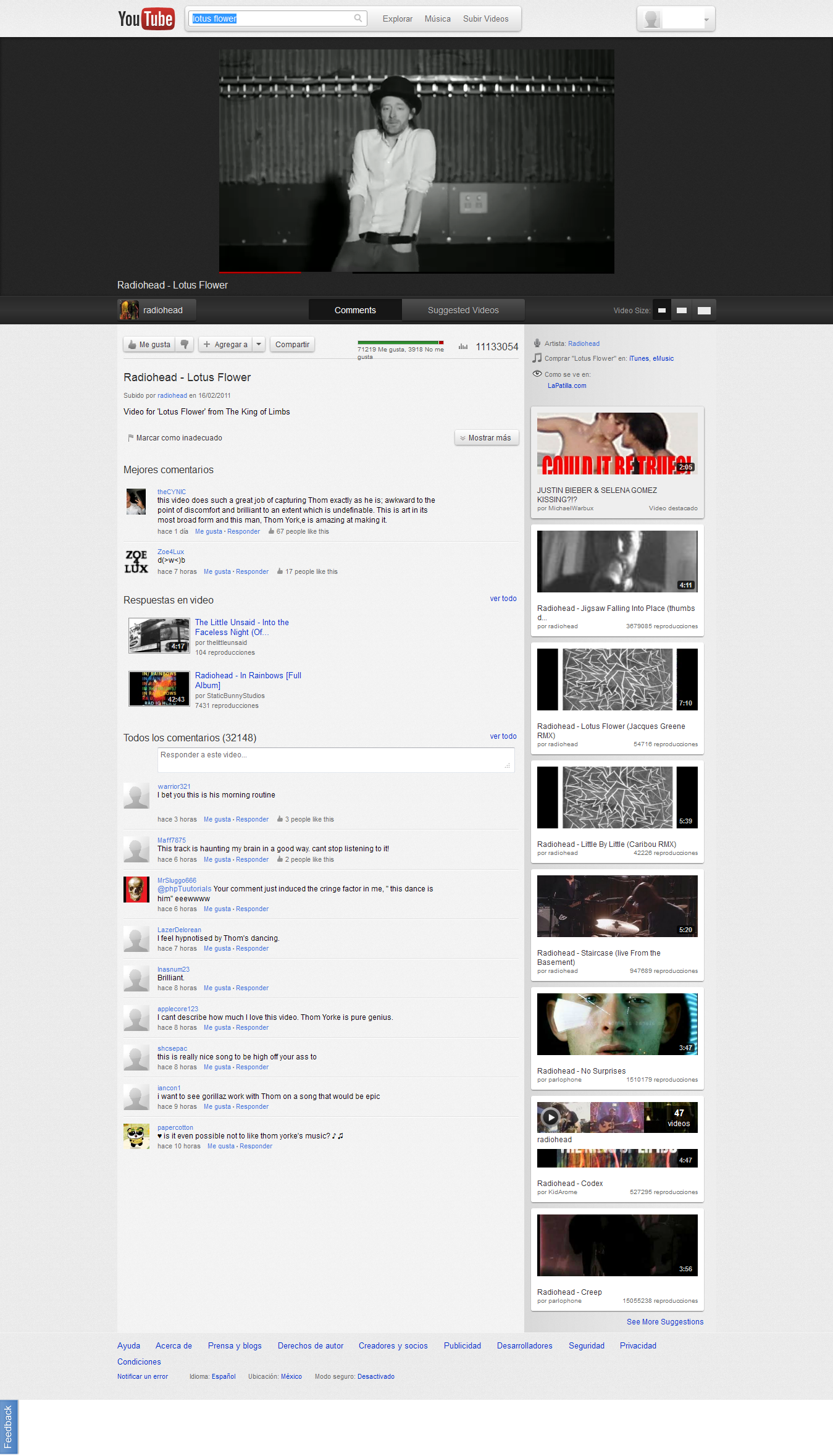This screenshot has width=833, height=1456.
Task: Click Me gusta under Zoe4Lux comment
Action: (217, 571)
